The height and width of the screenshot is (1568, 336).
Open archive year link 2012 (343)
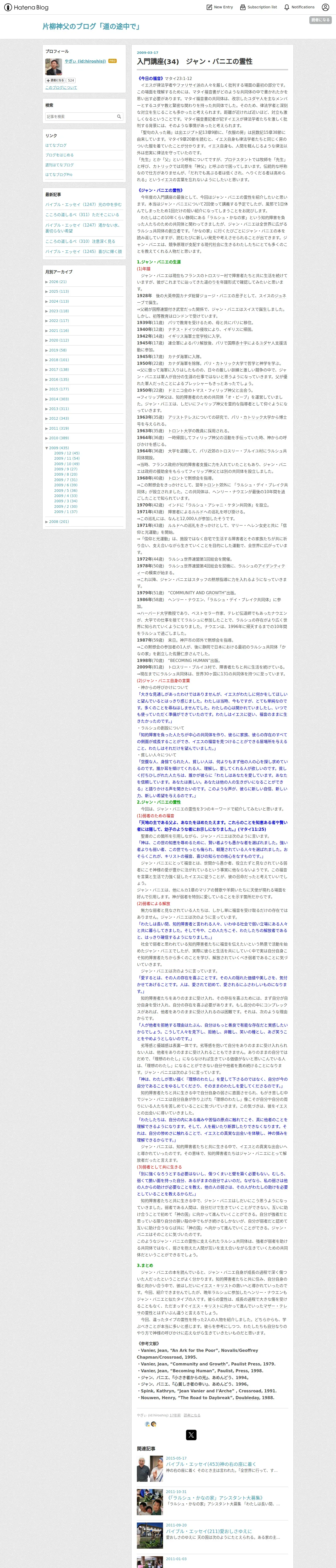(x=59, y=419)
